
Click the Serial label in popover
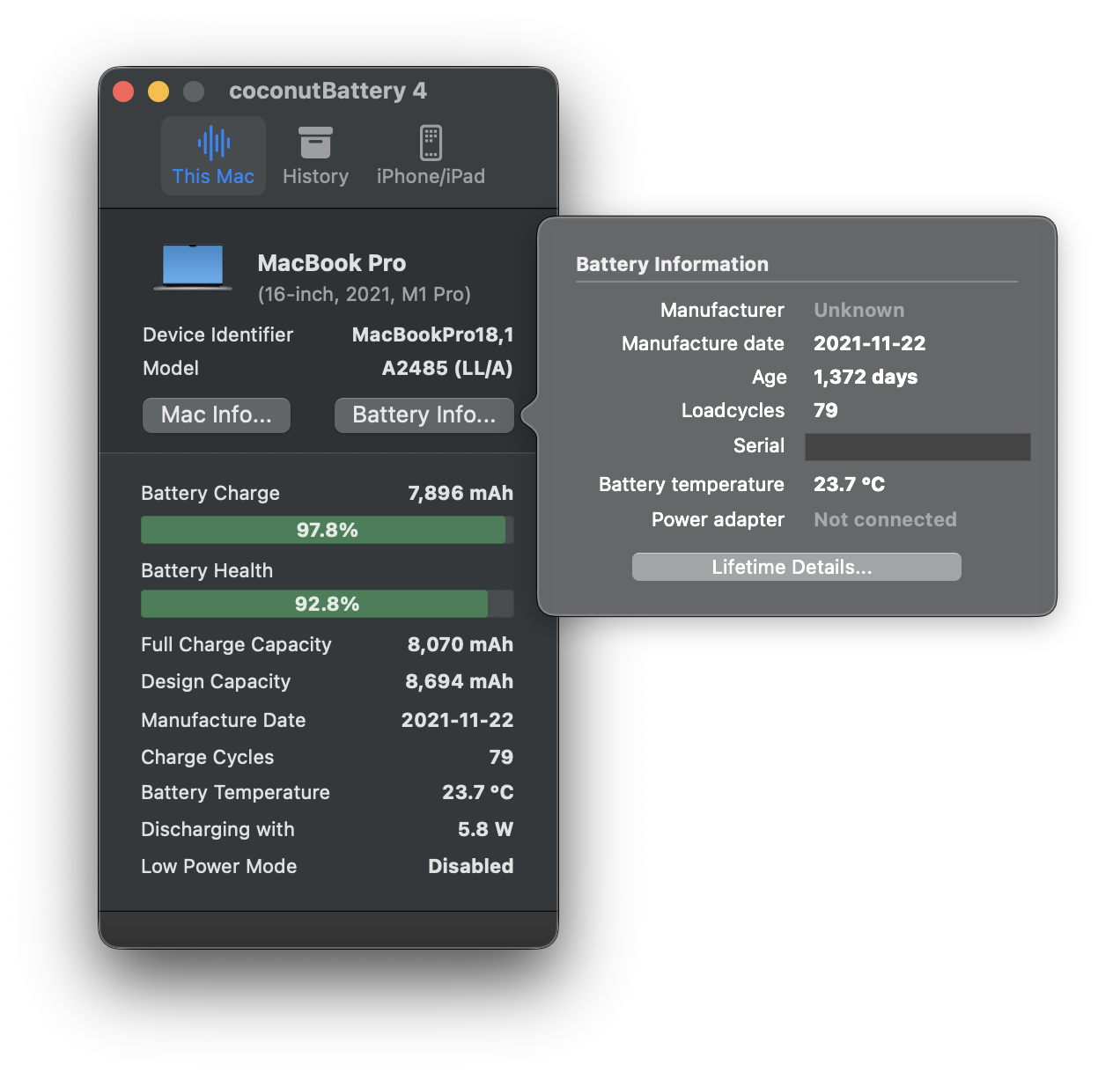tap(759, 445)
